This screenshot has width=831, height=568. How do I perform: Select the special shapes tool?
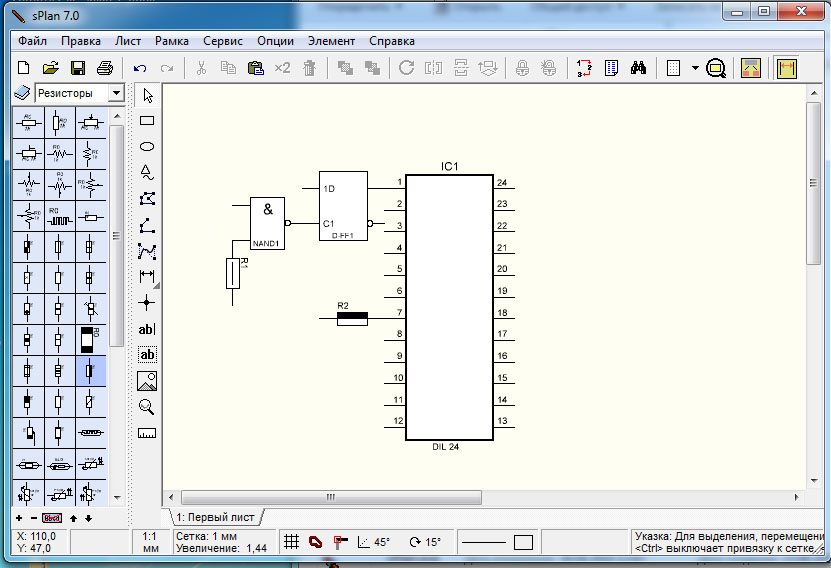point(147,172)
